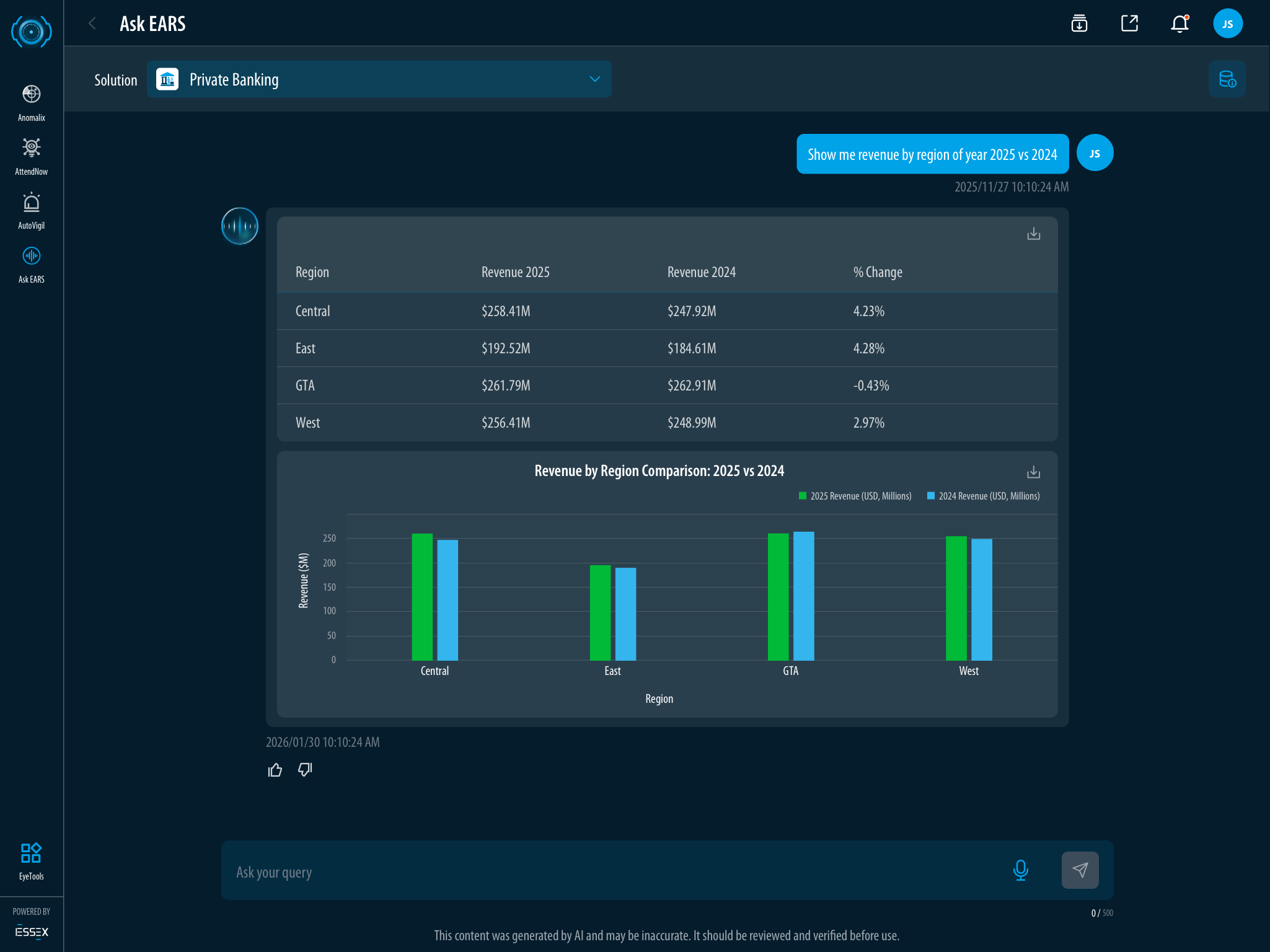This screenshot has height=952, width=1270.
Task: Like the response with thumbs up
Action: tap(275, 770)
